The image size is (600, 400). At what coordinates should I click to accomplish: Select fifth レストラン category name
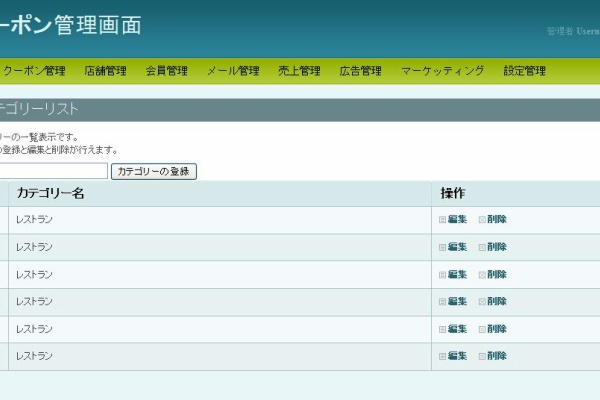point(34,329)
